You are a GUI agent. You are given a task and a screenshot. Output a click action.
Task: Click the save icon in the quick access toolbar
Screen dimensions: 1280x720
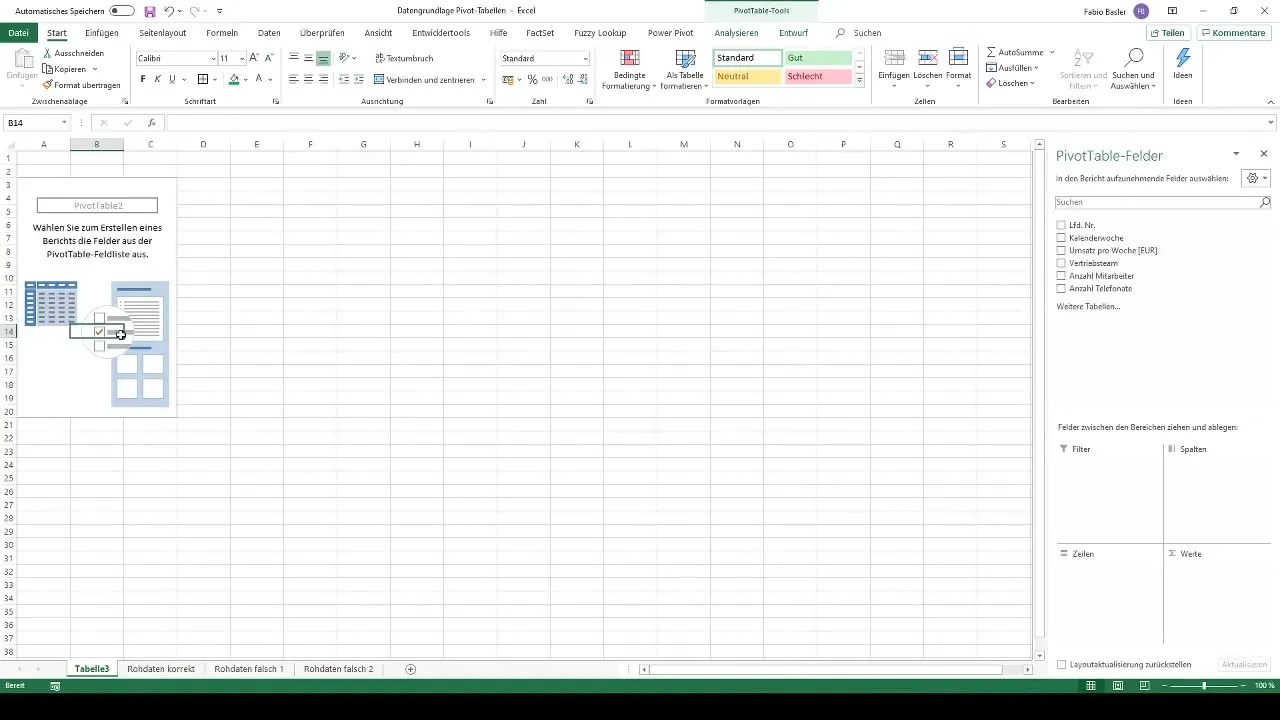(149, 11)
